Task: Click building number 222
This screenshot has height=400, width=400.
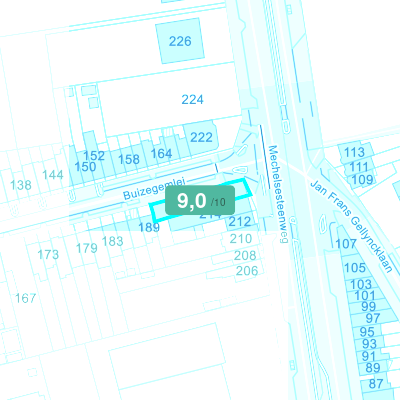Action: click(x=201, y=137)
